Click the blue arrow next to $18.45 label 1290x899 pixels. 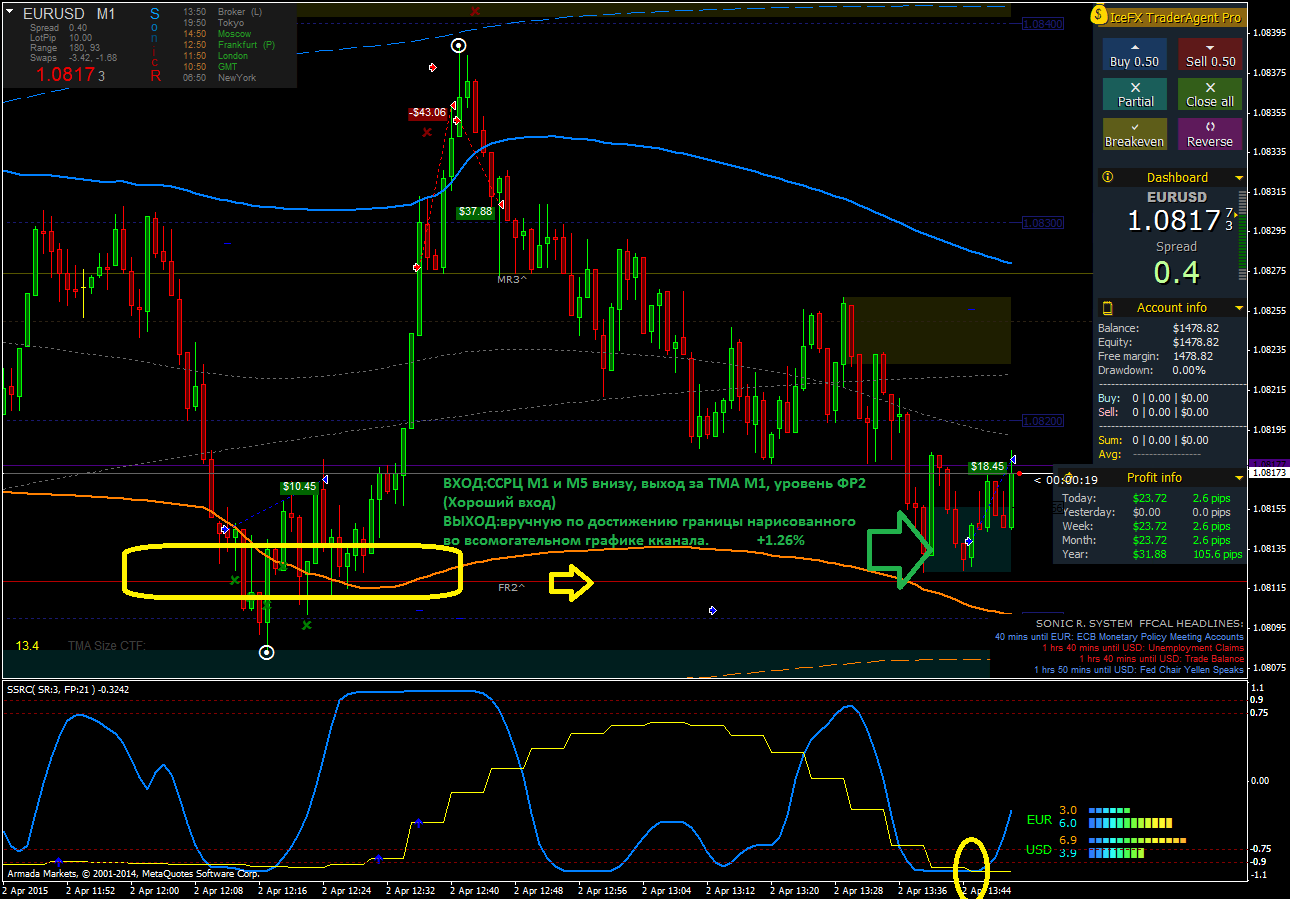click(x=1013, y=459)
